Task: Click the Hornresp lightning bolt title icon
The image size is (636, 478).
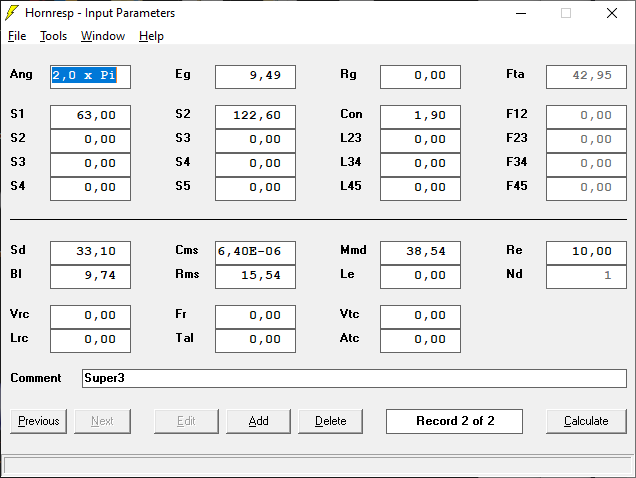Action: pos(12,13)
